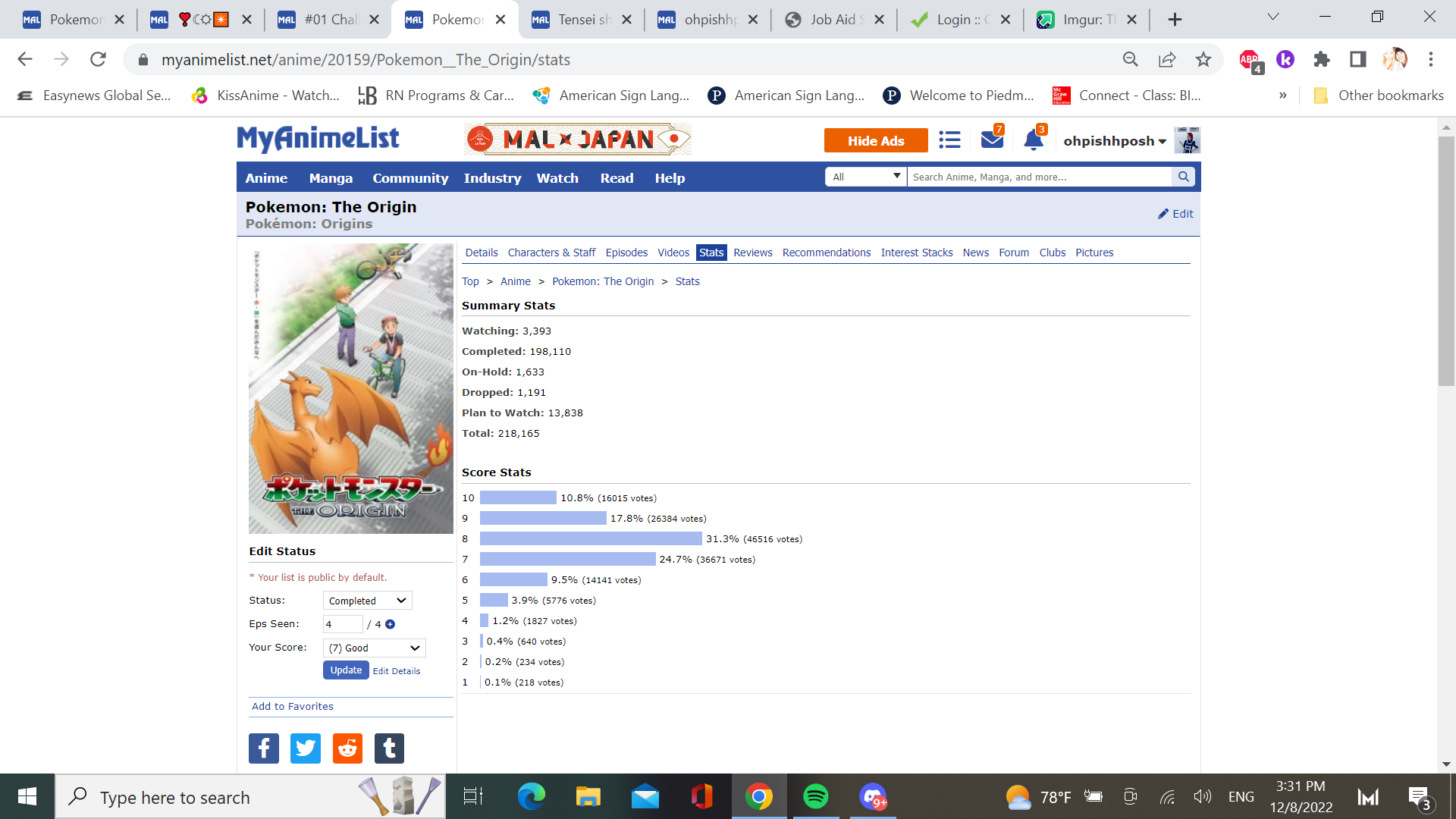1456x819 pixels.
Task: Expand the ohpishhposh user menu
Action: [x=1115, y=141]
